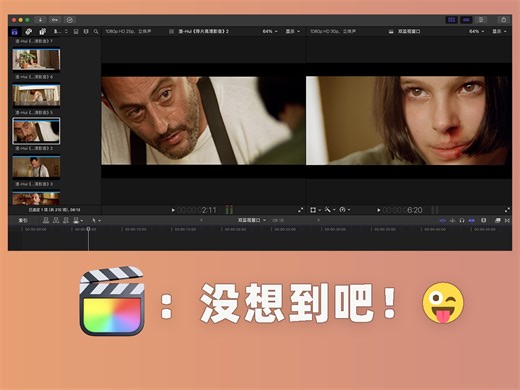The width and height of the screenshot is (520, 390).
Task: Click the Share export icon
Action: point(504,20)
